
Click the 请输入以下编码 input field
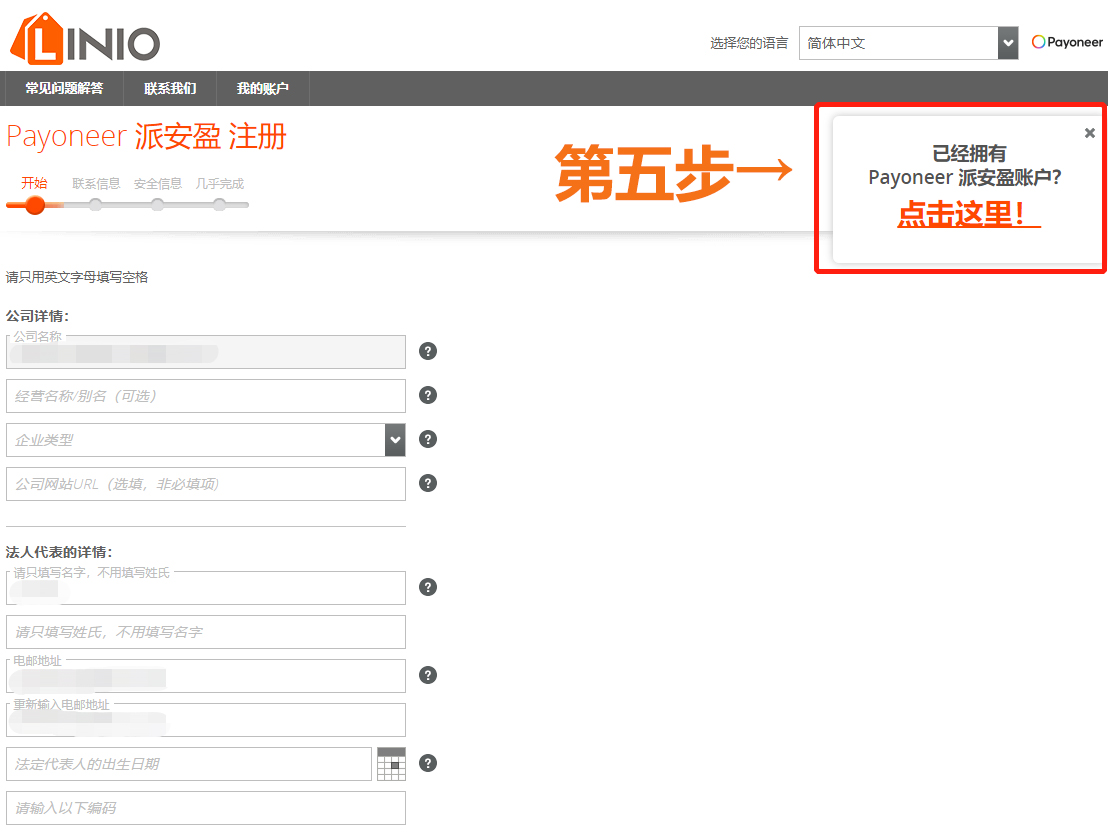[206, 808]
